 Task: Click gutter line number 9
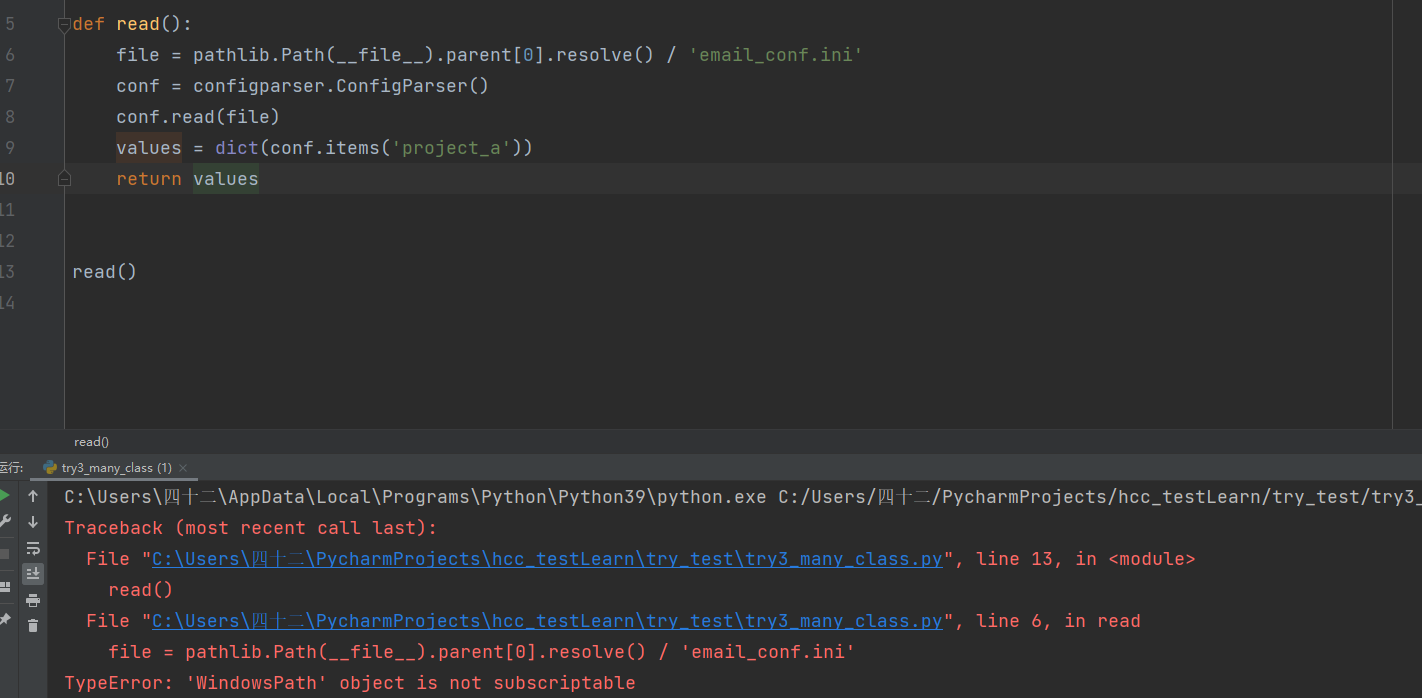coord(9,148)
